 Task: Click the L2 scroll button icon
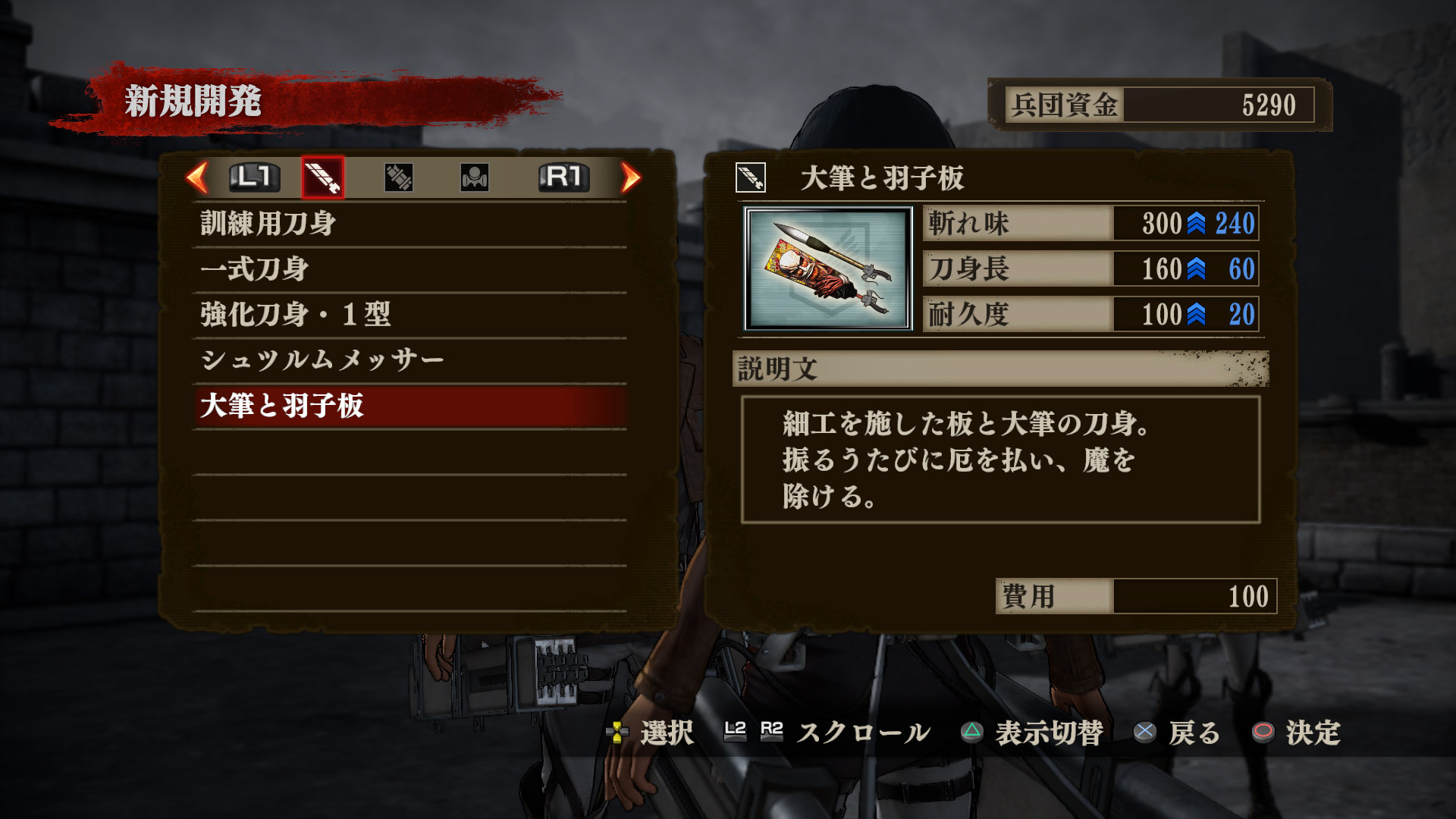pyautogui.click(x=735, y=731)
